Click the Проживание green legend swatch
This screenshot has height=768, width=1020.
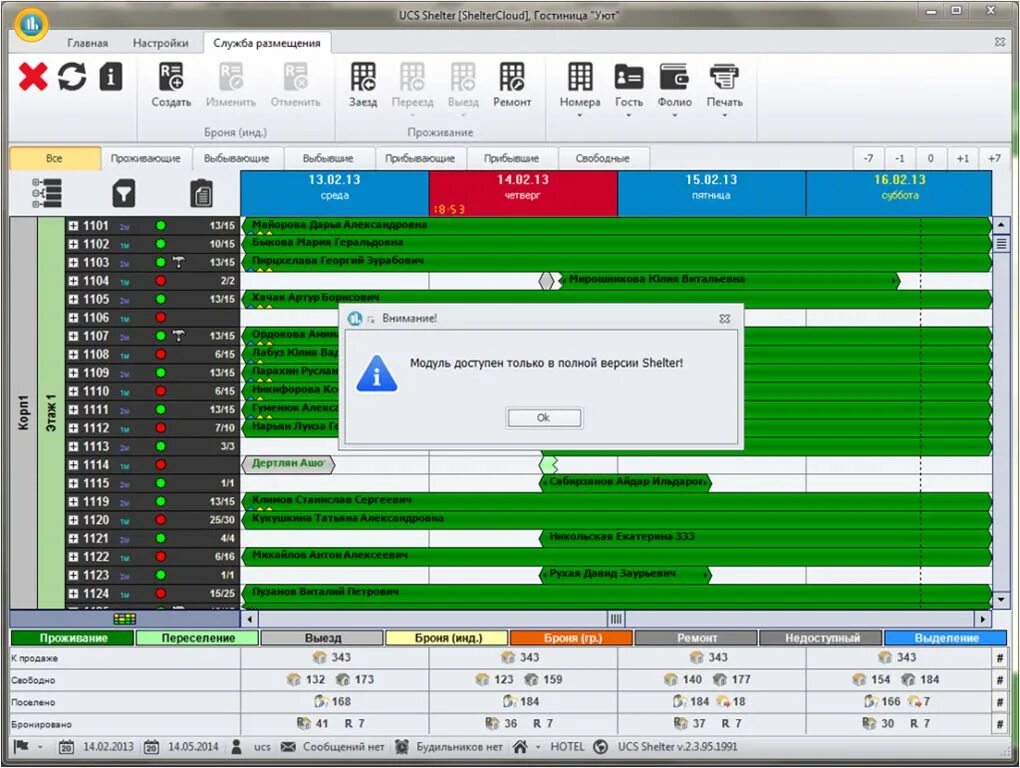tap(73, 638)
